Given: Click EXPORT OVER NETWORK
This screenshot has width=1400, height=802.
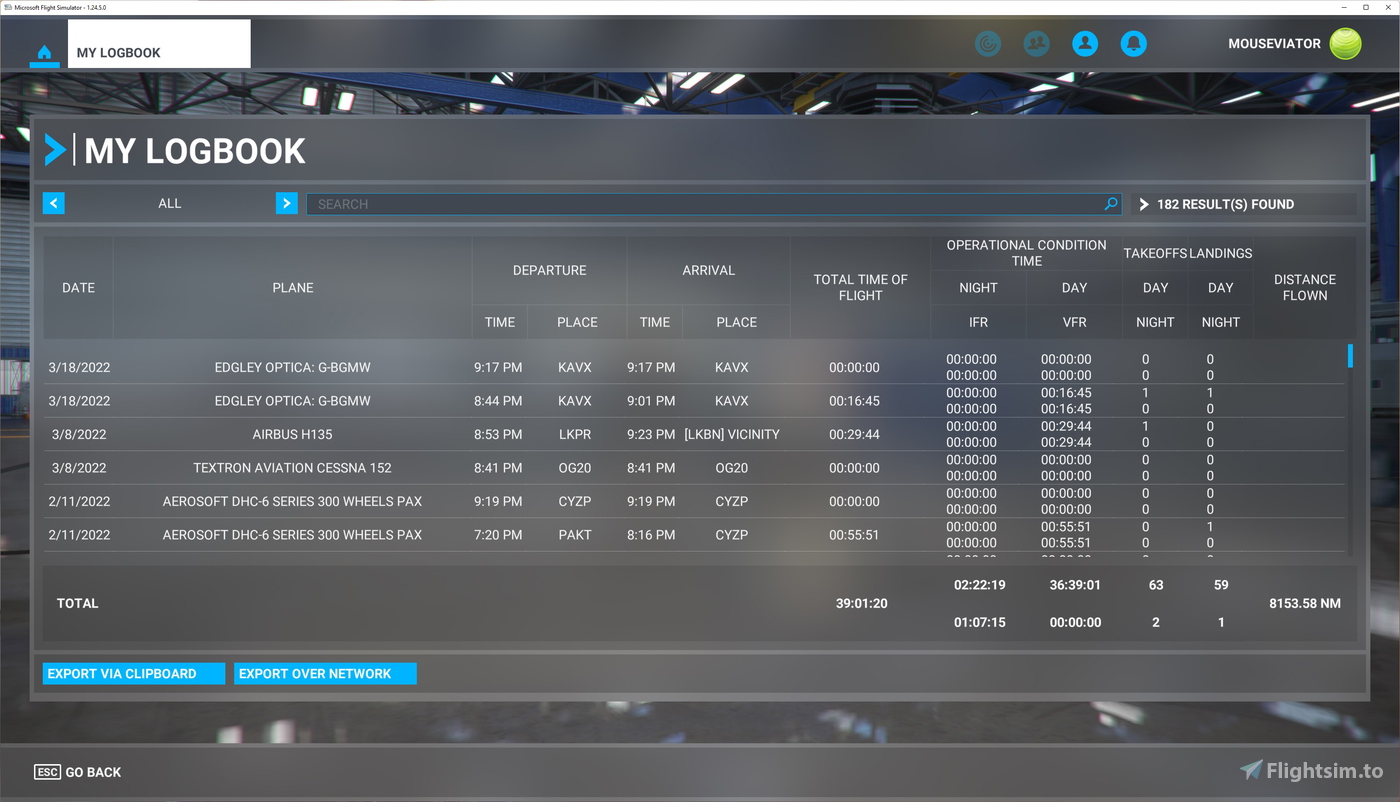Looking at the screenshot, I should 325,673.
